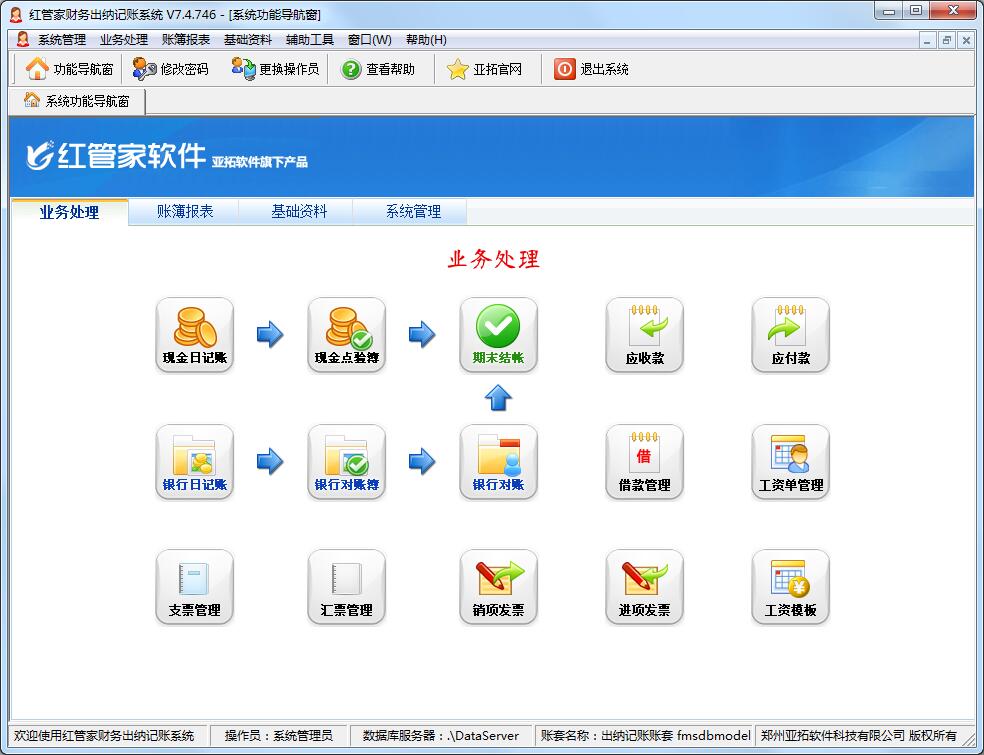Select the 现金点验簿 cash verification icon
The image size is (984, 755).
click(346, 335)
